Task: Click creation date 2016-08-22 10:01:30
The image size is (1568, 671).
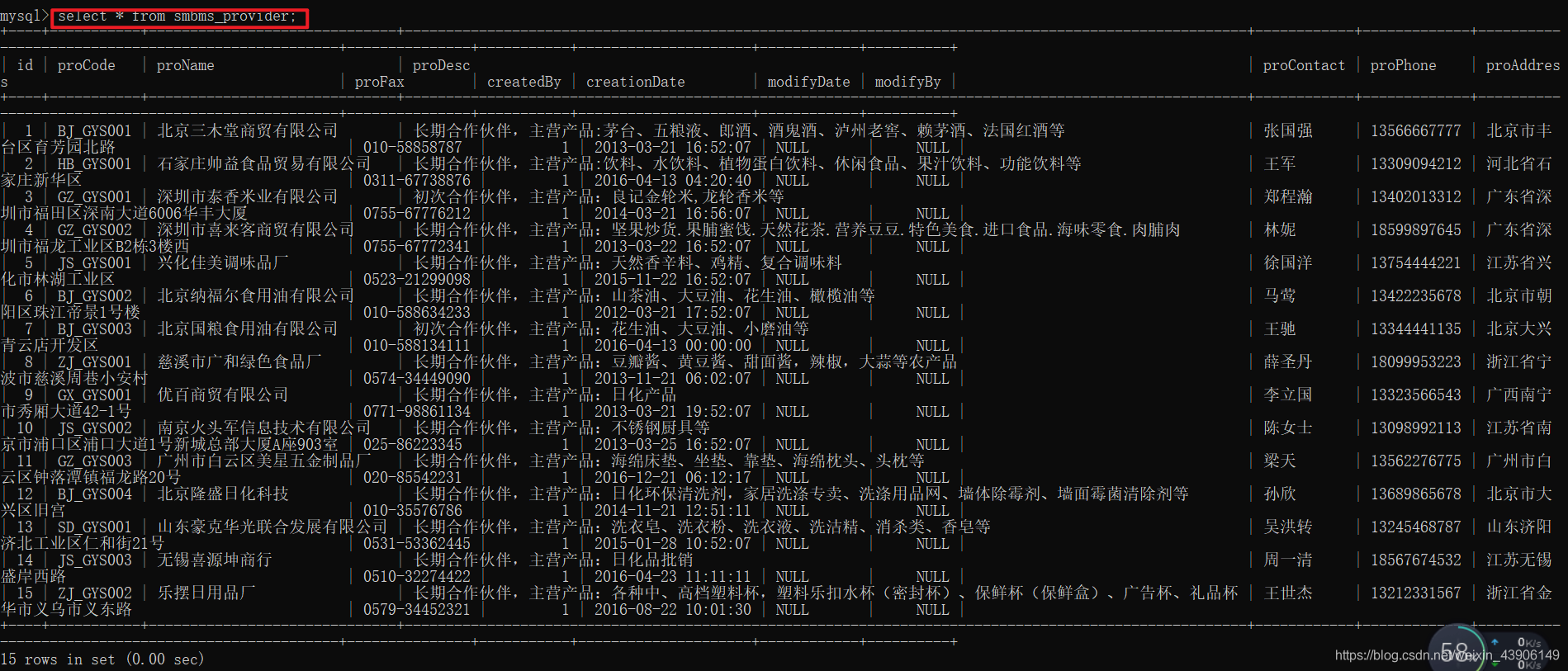Action: click(x=673, y=610)
